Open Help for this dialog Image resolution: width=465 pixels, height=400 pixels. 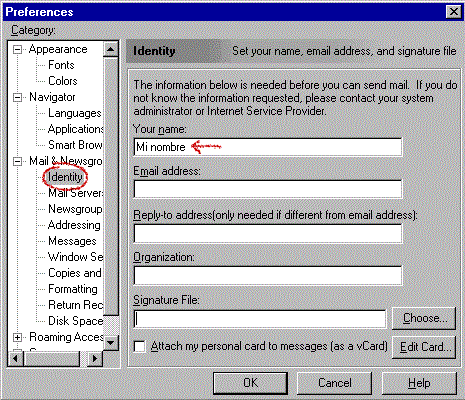pyautogui.click(x=419, y=383)
